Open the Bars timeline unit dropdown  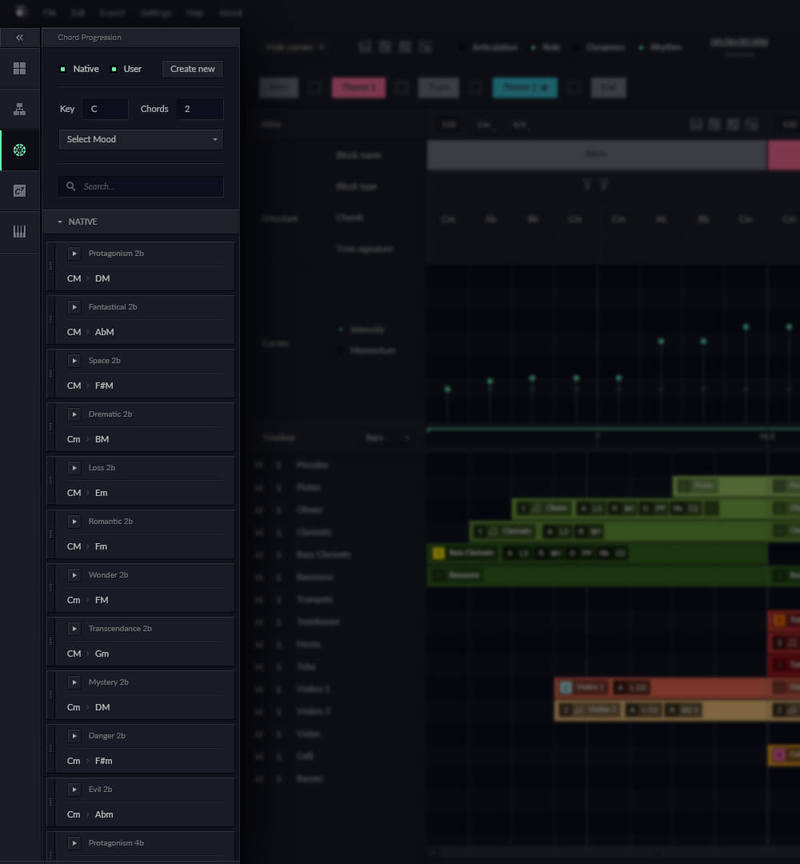(388, 438)
